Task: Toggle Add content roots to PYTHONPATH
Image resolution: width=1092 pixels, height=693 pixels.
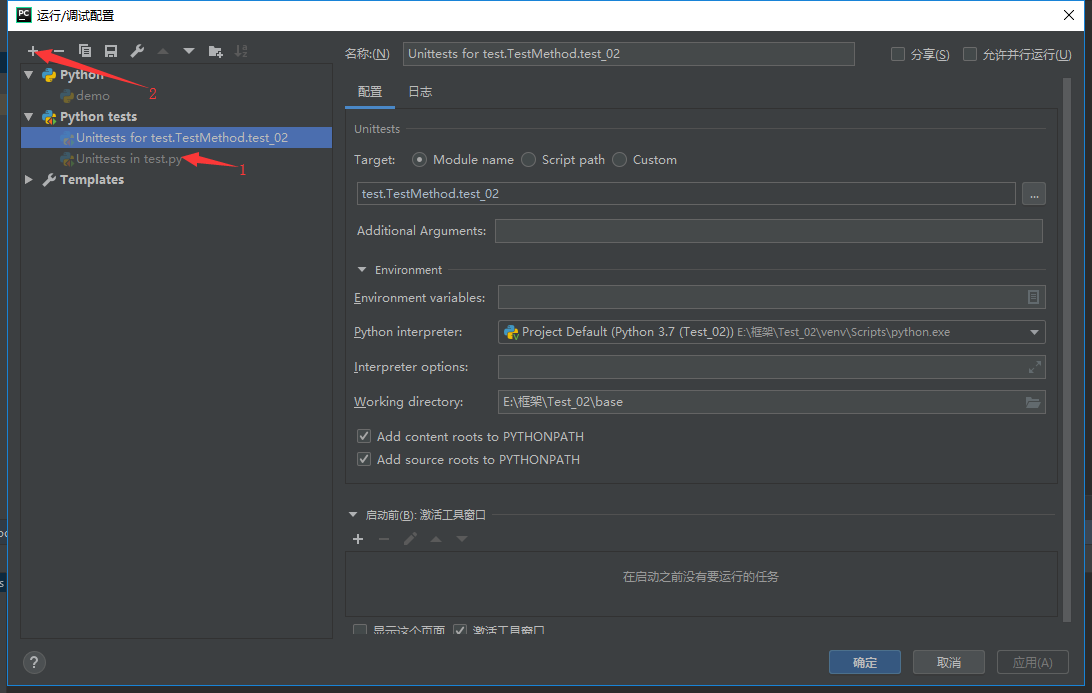Action: tap(364, 436)
